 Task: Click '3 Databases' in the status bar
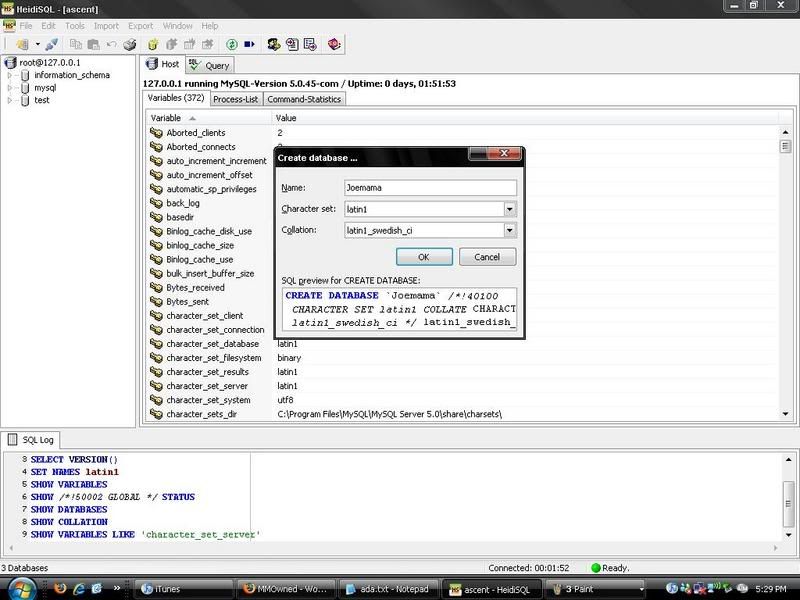(24, 568)
